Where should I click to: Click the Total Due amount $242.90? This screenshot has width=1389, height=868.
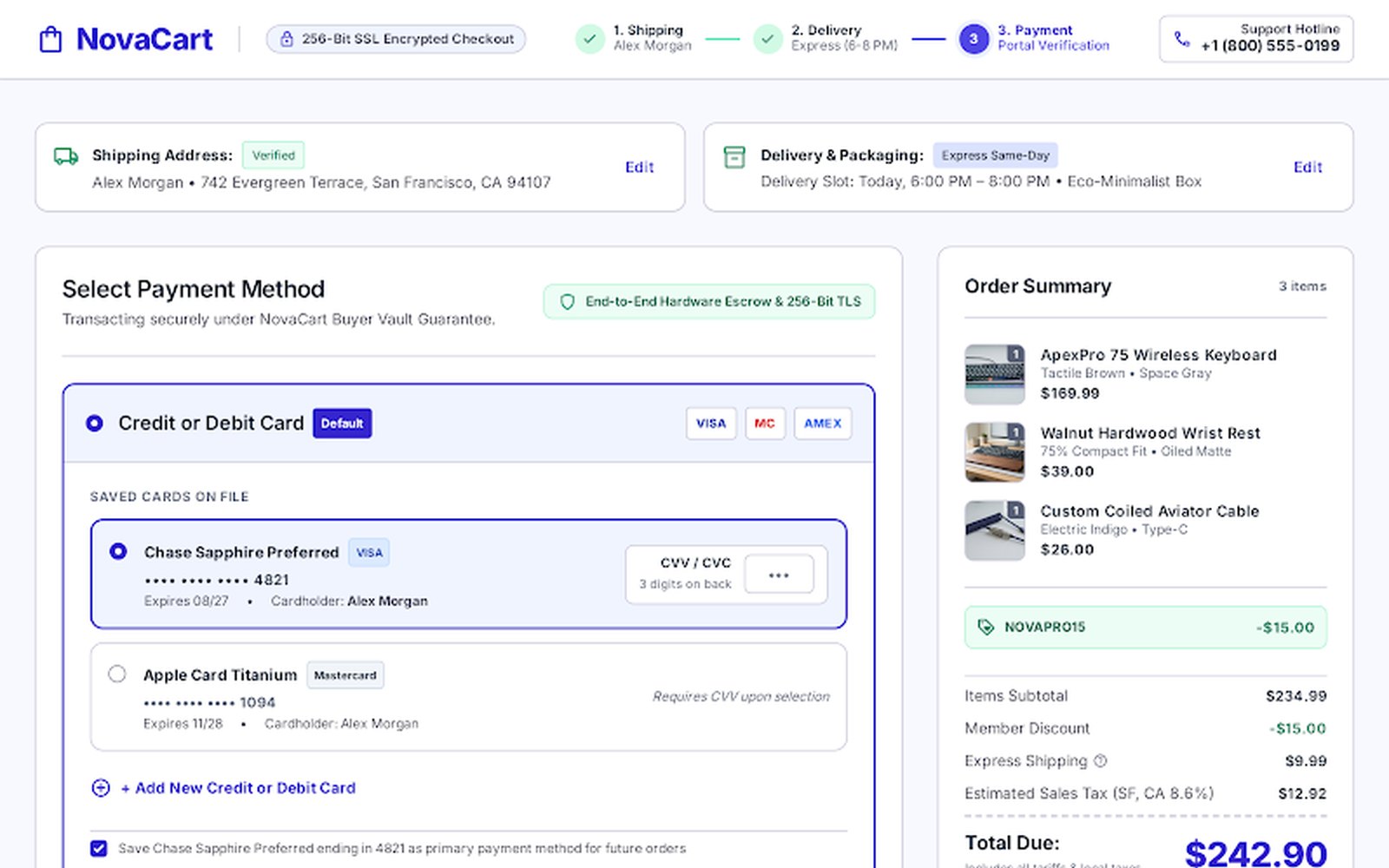coord(1255,853)
